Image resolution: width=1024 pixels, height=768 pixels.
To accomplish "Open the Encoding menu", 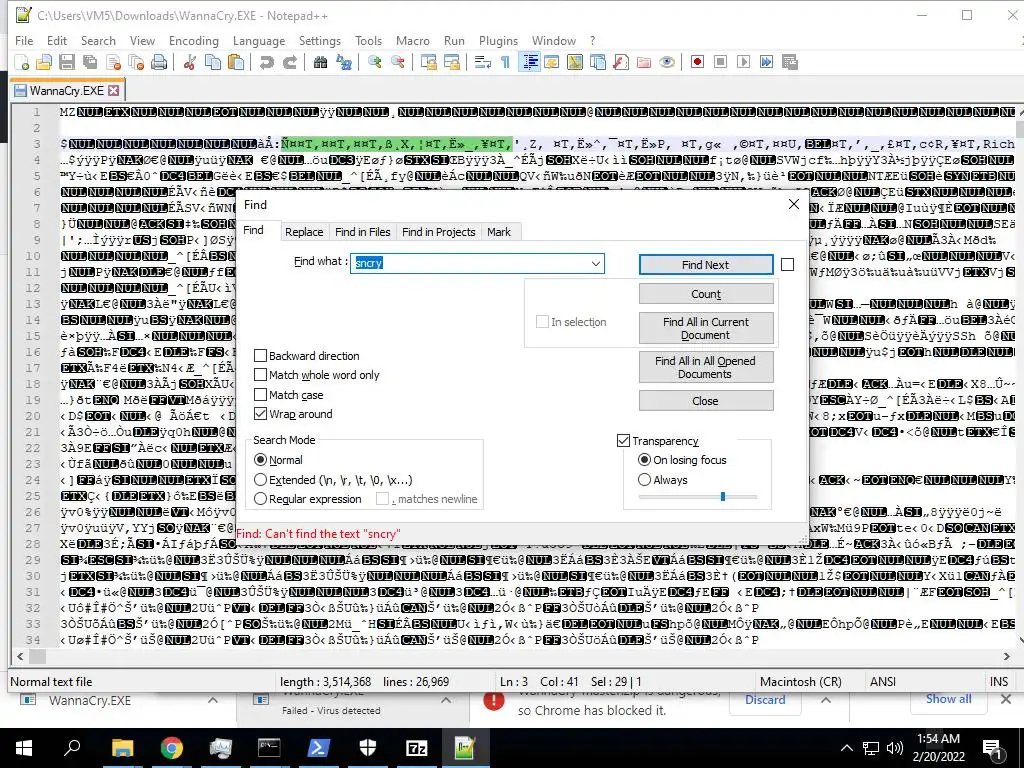I will [x=194, y=40].
